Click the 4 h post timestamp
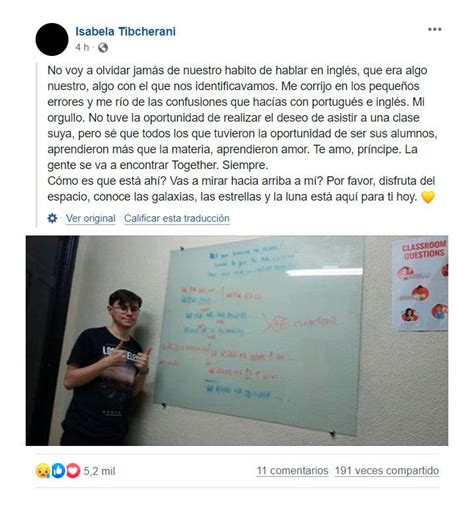The width and height of the screenshot is (474, 515). point(82,47)
